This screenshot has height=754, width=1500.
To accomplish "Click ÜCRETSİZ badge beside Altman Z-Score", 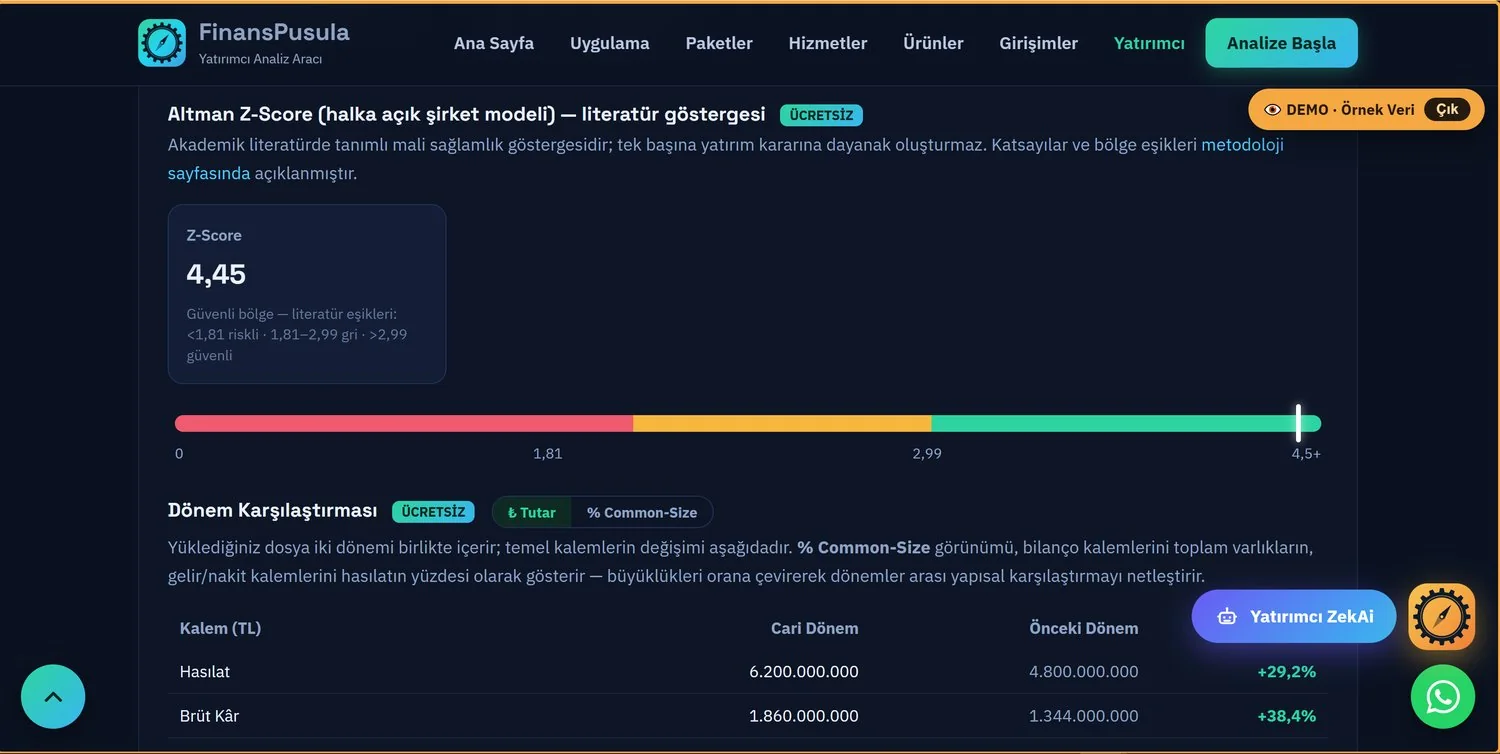I will 821,115.
